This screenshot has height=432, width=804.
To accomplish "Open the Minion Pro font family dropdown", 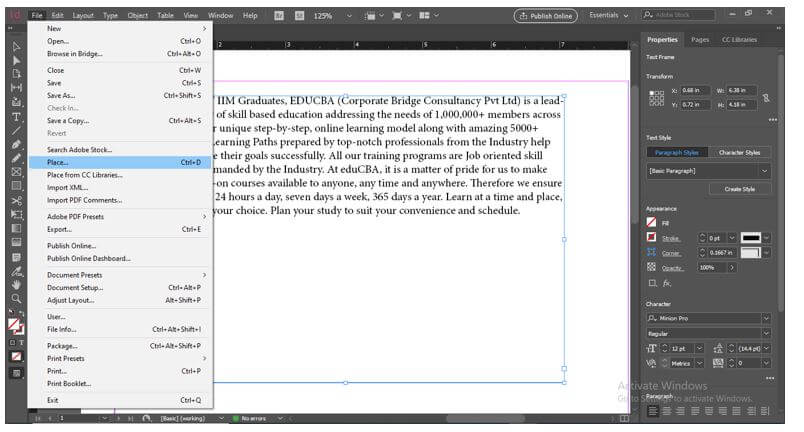I will click(766, 318).
